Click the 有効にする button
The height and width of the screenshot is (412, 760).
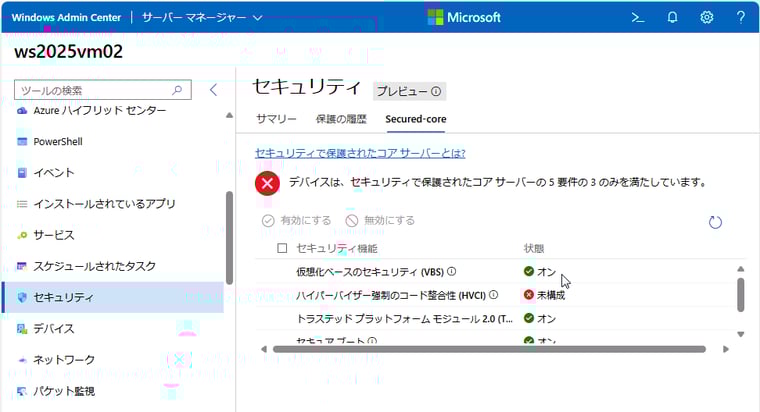click(x=297, y=221)
